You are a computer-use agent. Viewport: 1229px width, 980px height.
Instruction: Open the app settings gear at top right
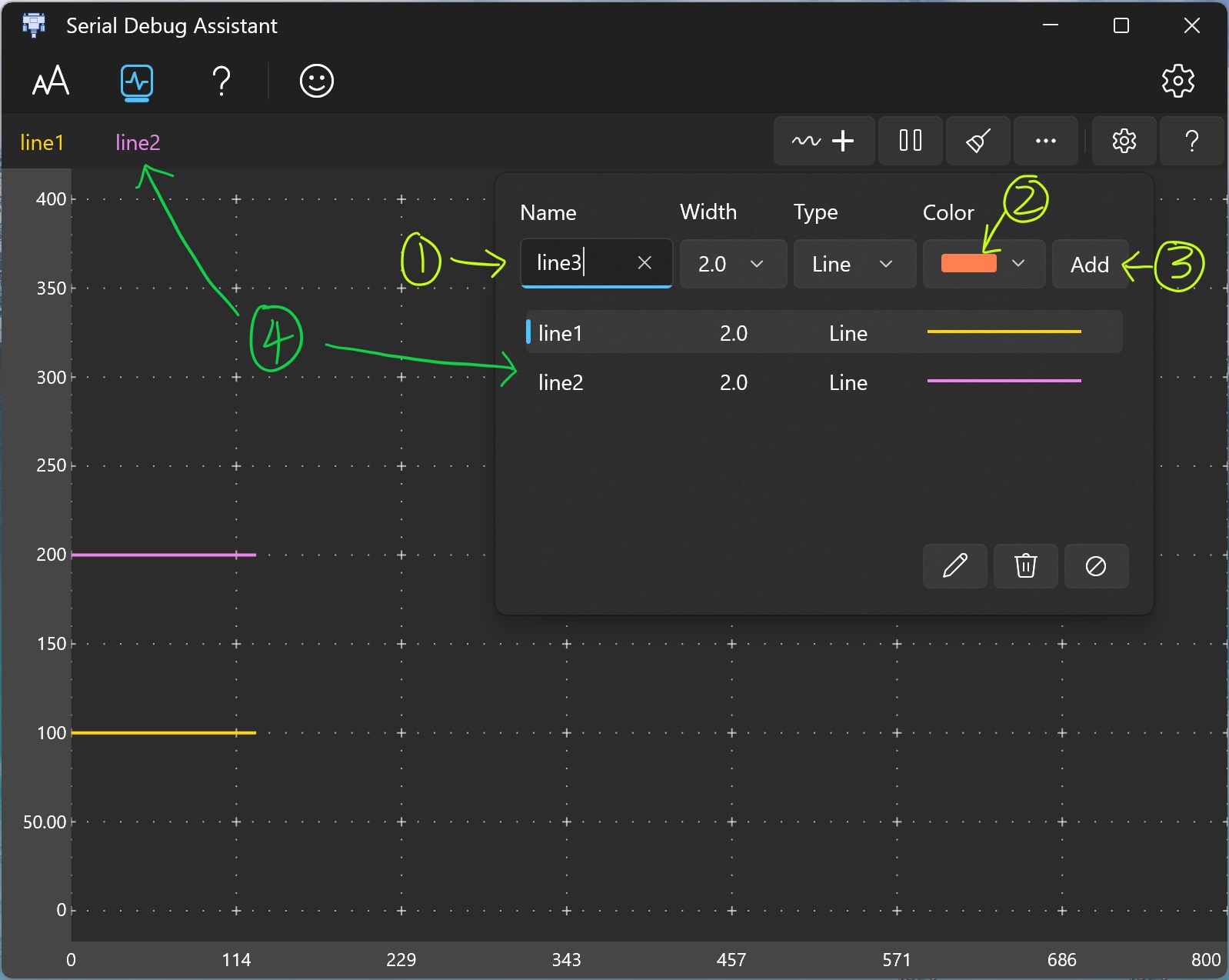click(x=1177, y=81)
